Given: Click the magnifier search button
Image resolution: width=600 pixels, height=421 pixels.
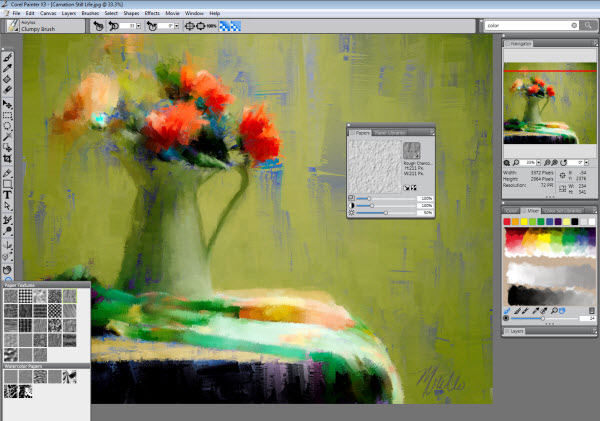Looking at the screenshot, I should click(588, 25).
